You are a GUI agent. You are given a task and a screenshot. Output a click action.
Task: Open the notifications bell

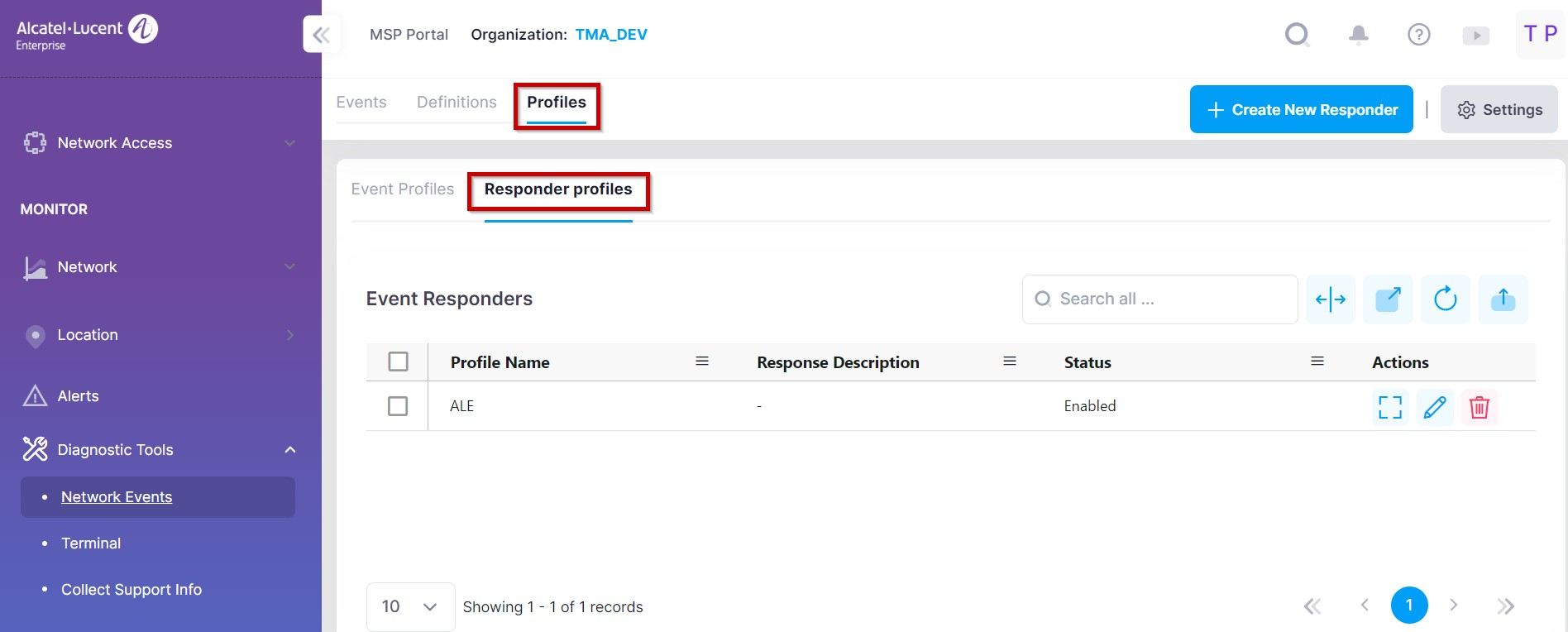(x=1358, y=35)
